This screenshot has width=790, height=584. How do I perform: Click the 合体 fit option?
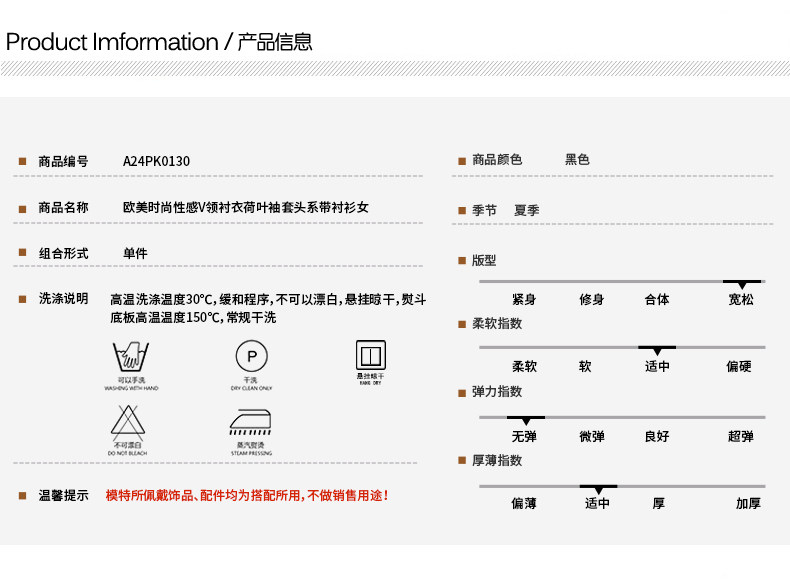[657, 299]
